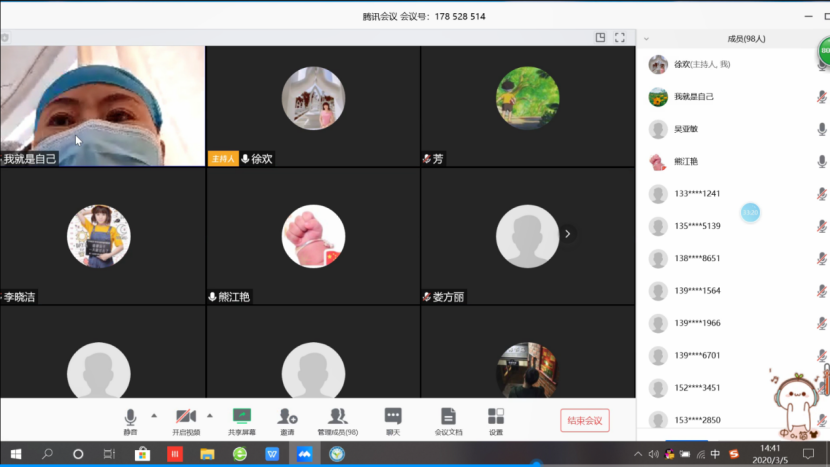Switch video layout view icon
The height and width of the screenshot is (468, 830).
[x=600, y=38]
